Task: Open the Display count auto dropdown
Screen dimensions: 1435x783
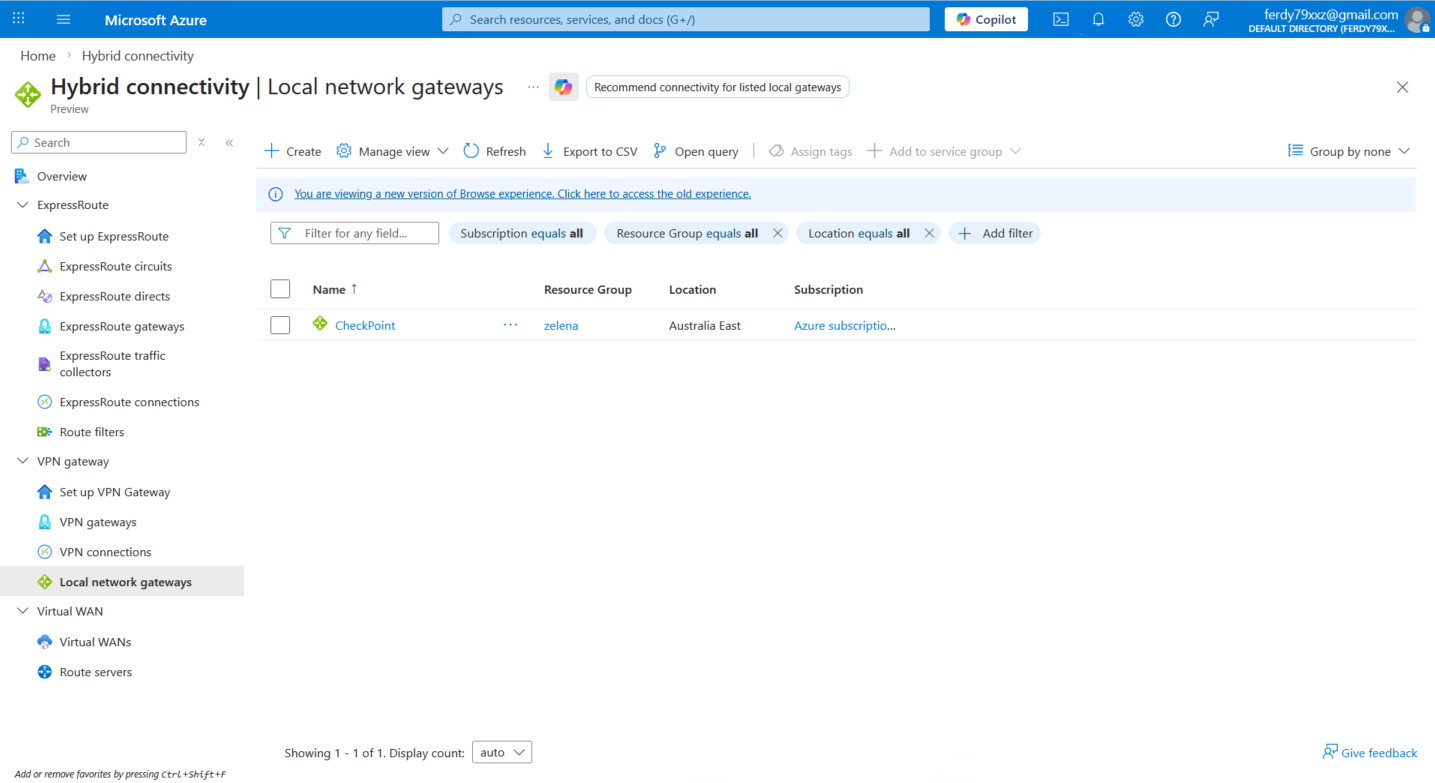Action: pos(502,752)
